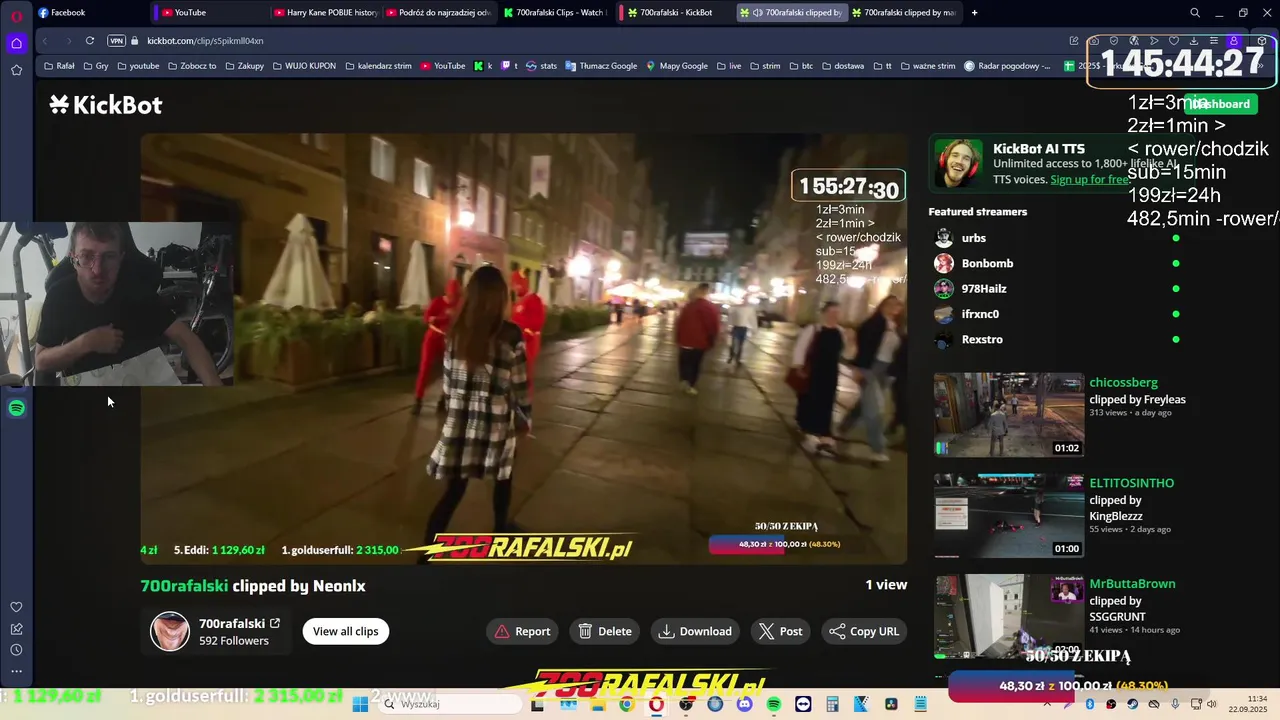Switch to the Facebook tab
The height and width of the screenshot is (720, 1280).
point(90,13)
